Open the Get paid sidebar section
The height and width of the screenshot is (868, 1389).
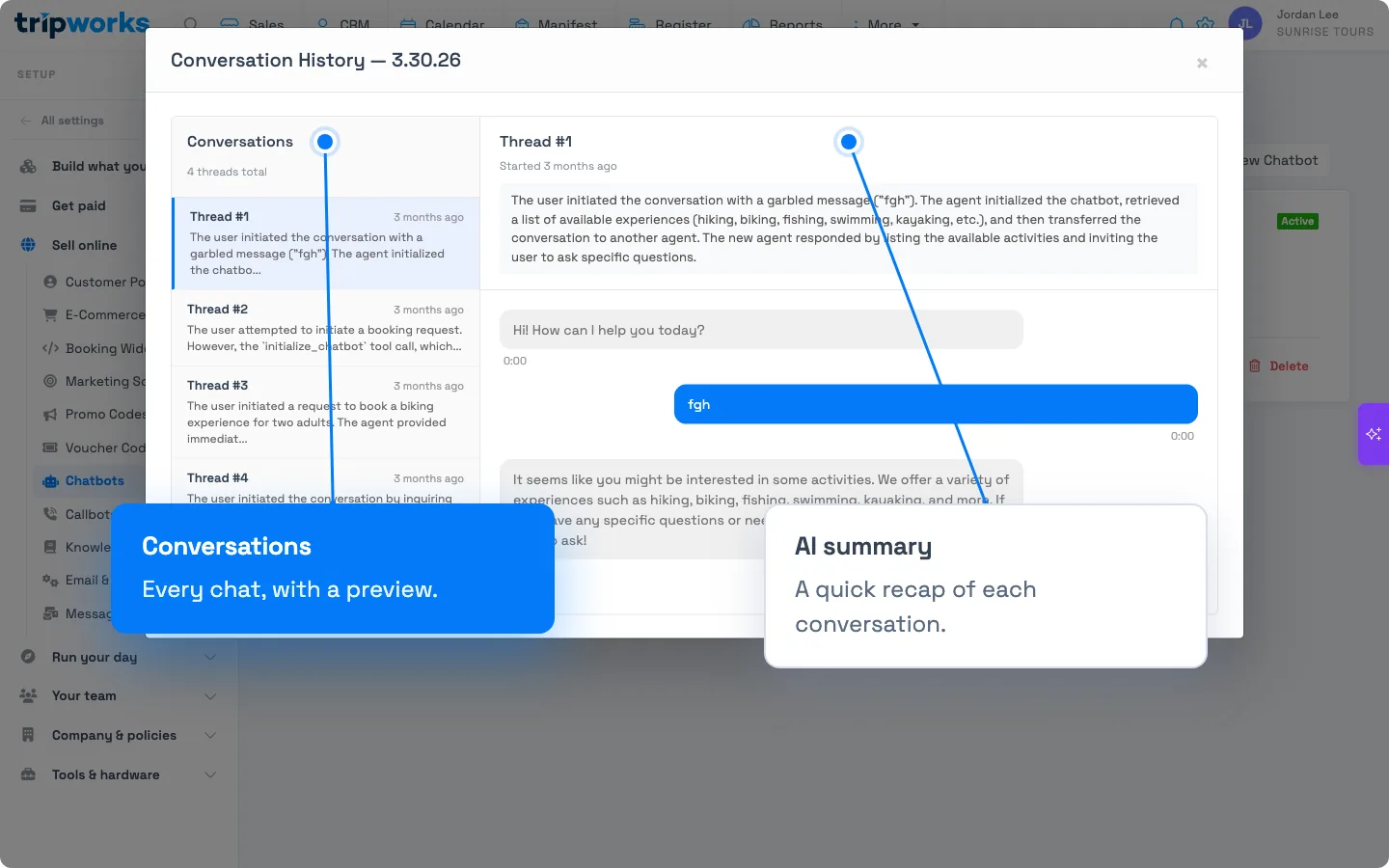(x=79, y=205)
